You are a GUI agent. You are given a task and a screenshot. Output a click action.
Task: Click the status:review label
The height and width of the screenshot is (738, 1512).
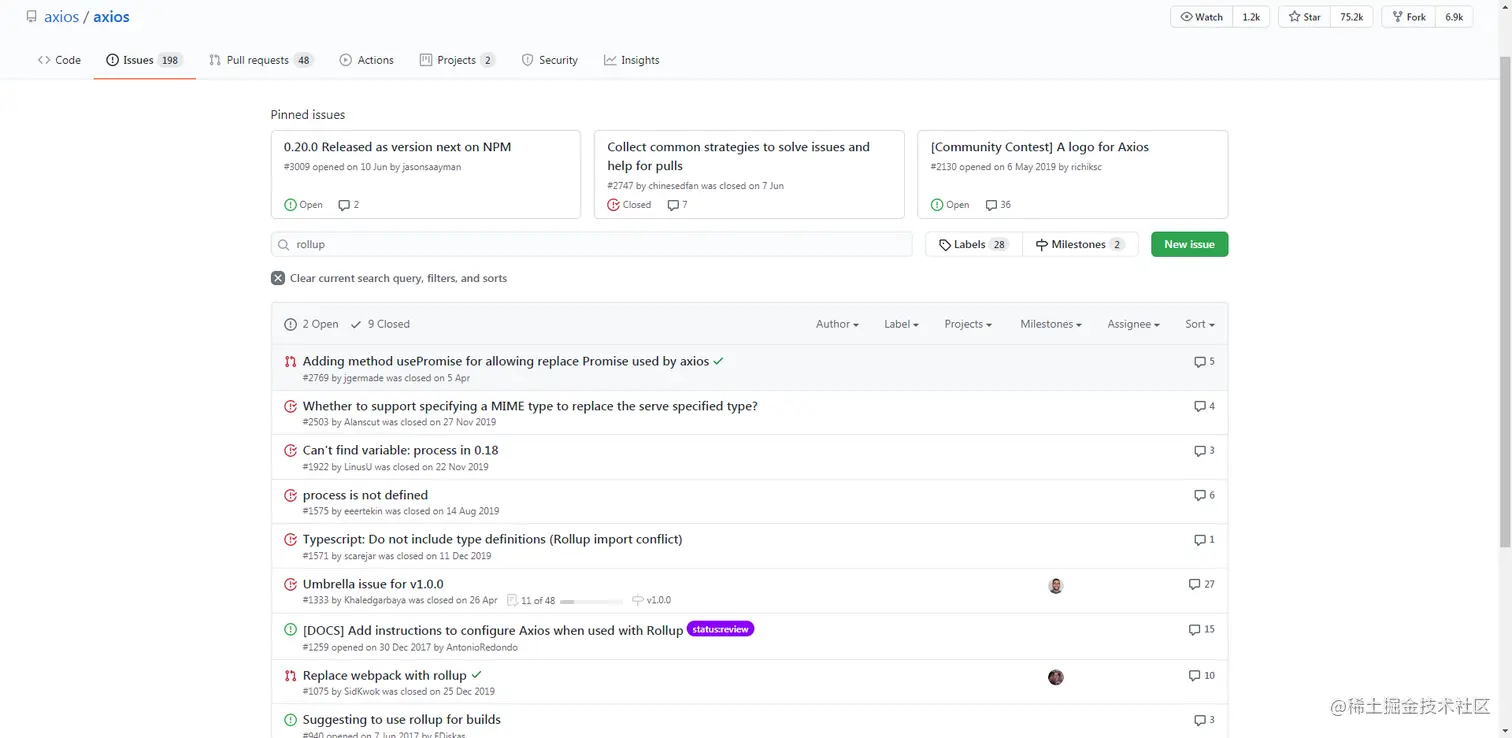pyautogui.click(x=720, y=629)
